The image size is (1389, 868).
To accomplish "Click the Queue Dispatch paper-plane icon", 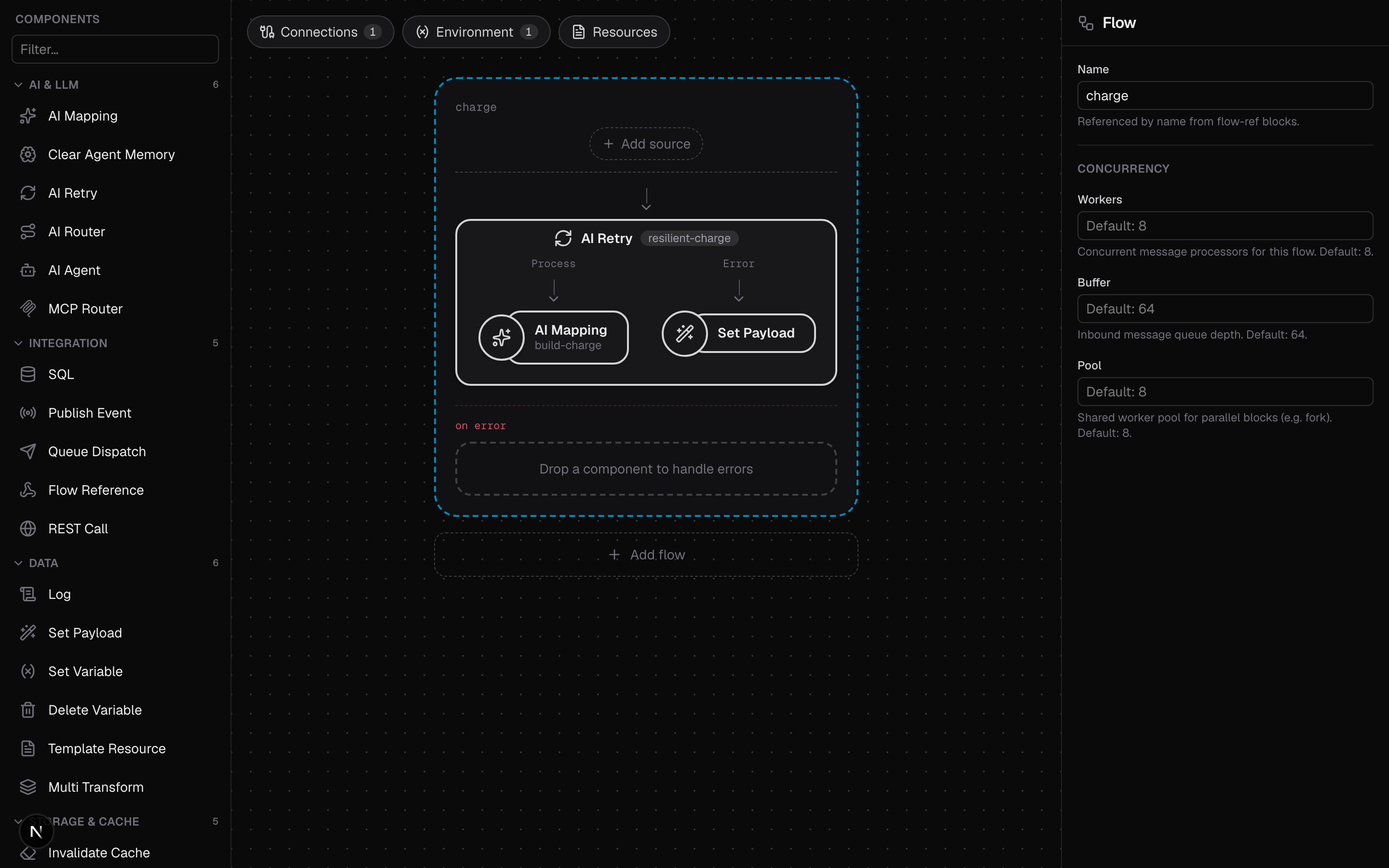I will click(27, 451).
